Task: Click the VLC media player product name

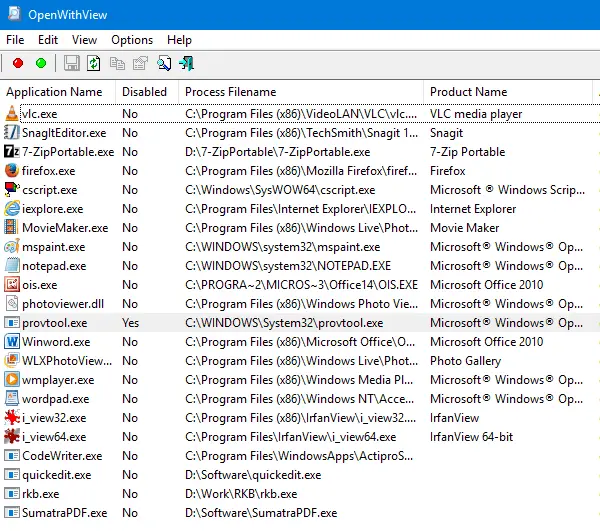Action: 476,114
